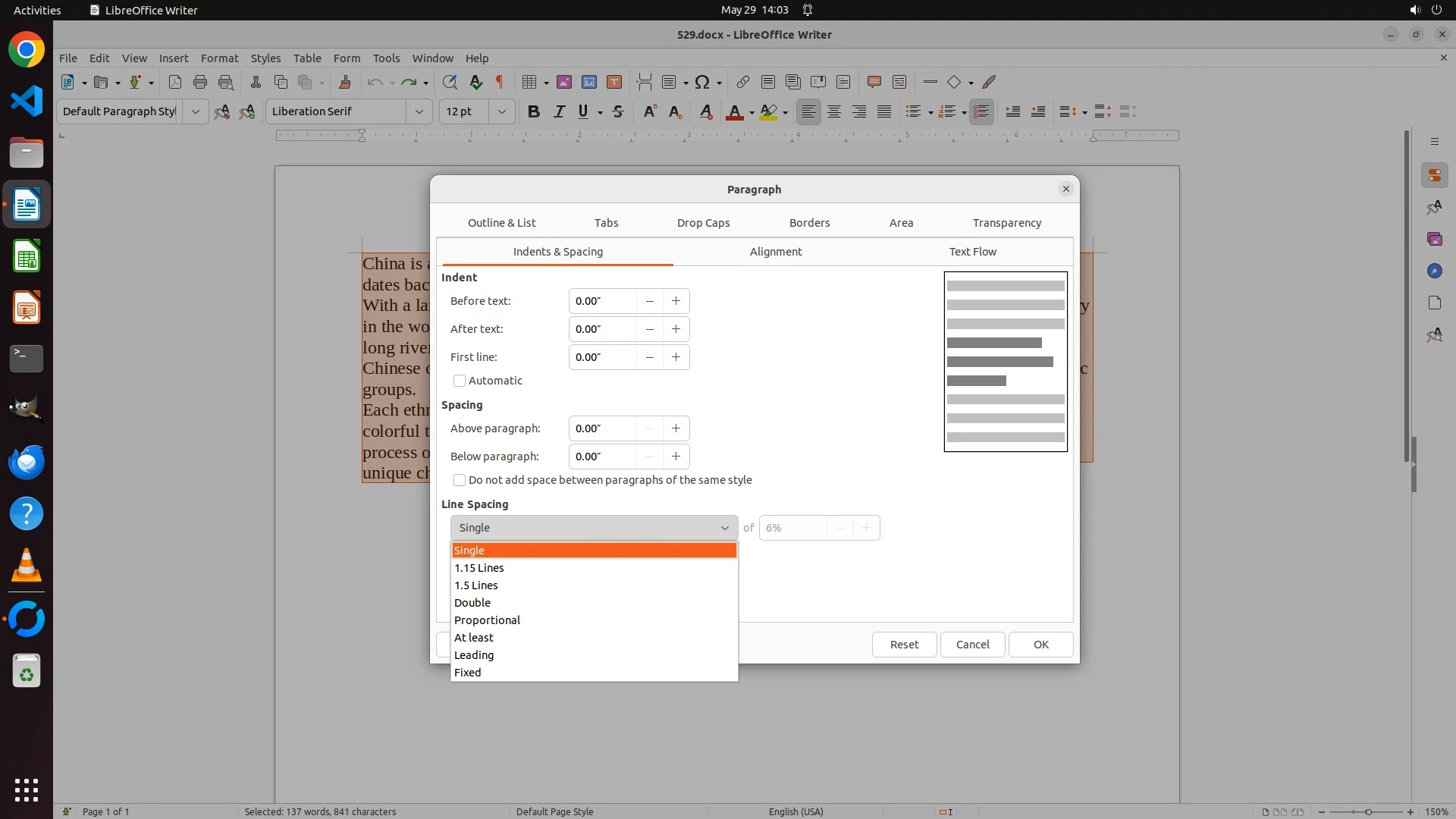Enable the Automatic first line checkbox

pyautogui.click(x=460, y=381)
